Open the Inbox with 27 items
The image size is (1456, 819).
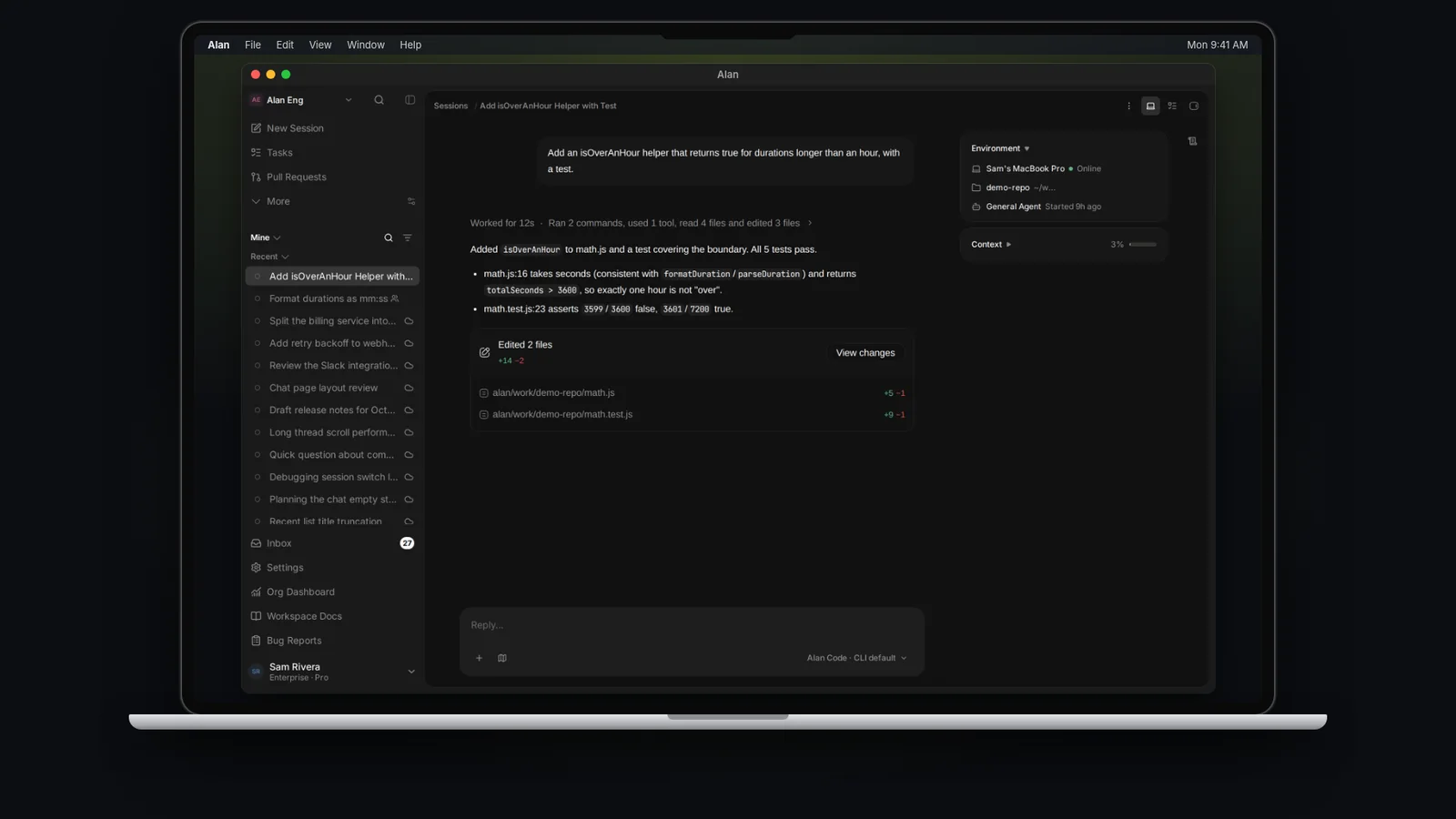pyautogui.click(x=332, y=543)
